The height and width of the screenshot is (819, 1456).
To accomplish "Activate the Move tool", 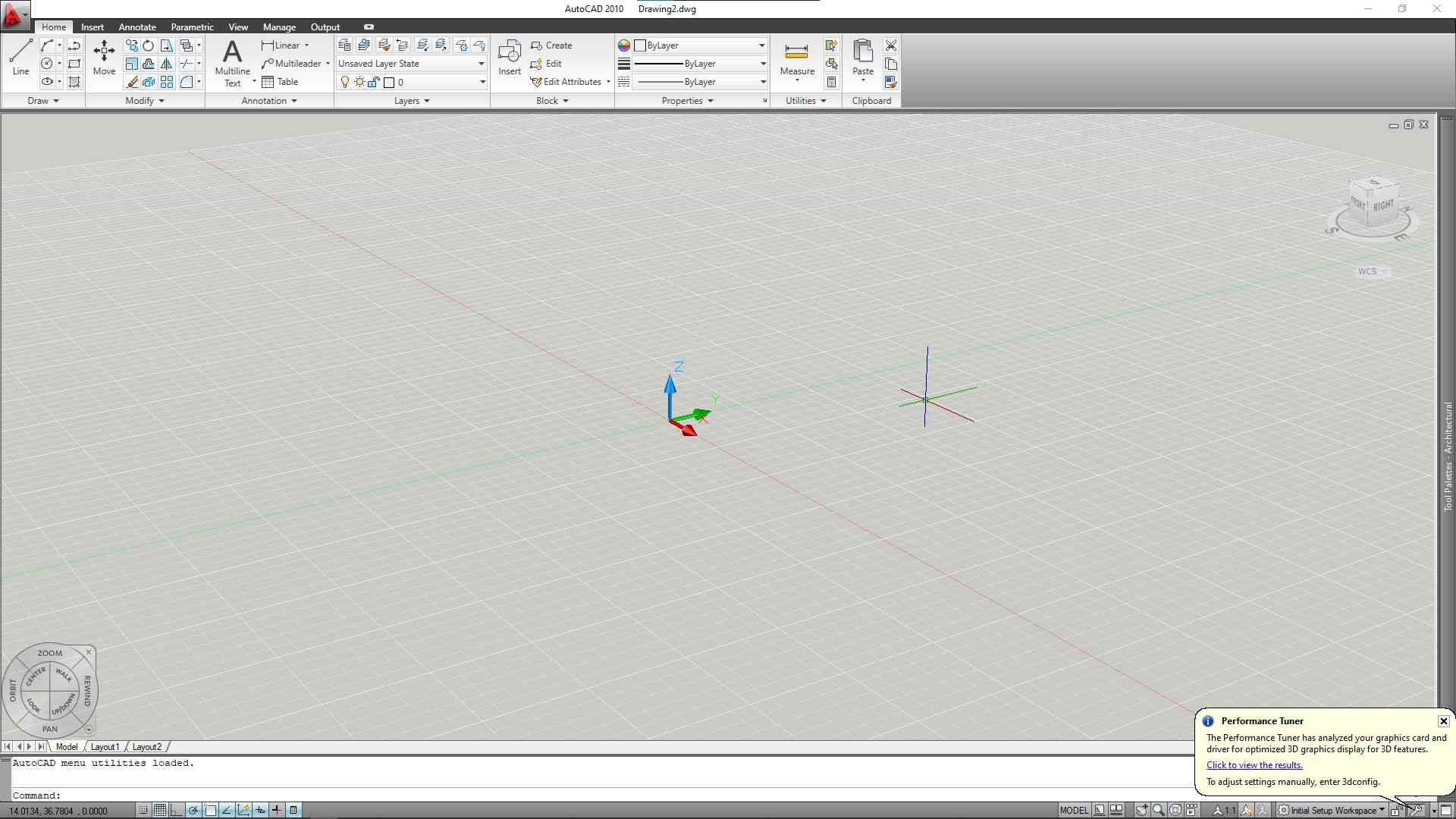I will (x=104, y=57).
